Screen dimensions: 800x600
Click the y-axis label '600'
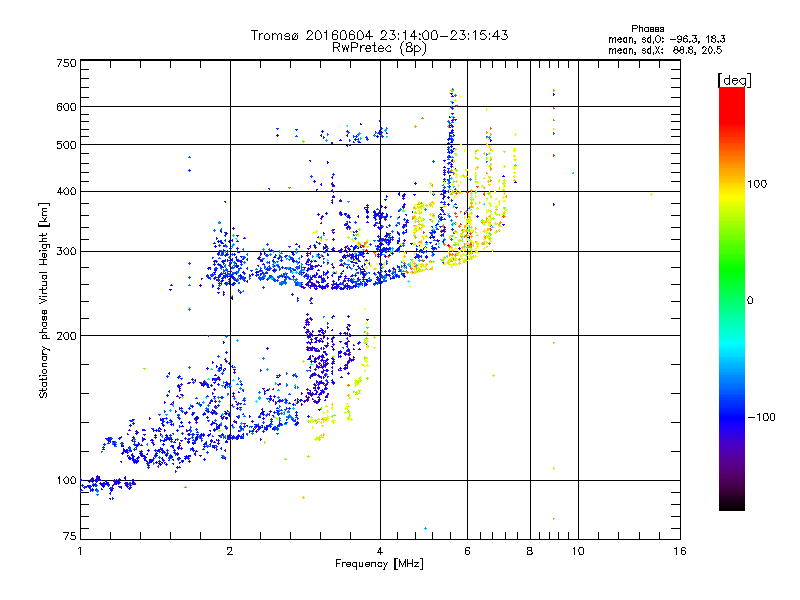[66, 107]
